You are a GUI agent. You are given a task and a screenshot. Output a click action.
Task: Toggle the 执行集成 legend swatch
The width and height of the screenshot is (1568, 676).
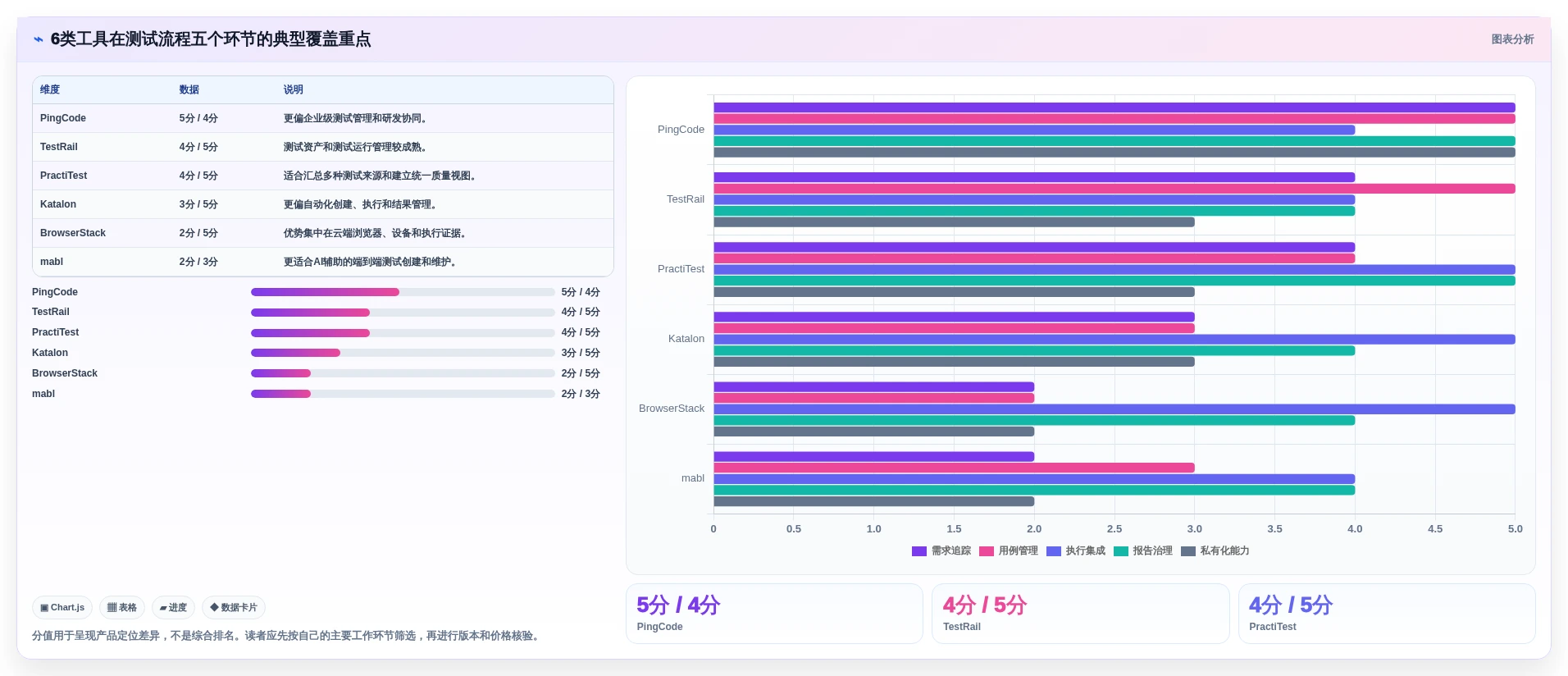click(1054, 551)
